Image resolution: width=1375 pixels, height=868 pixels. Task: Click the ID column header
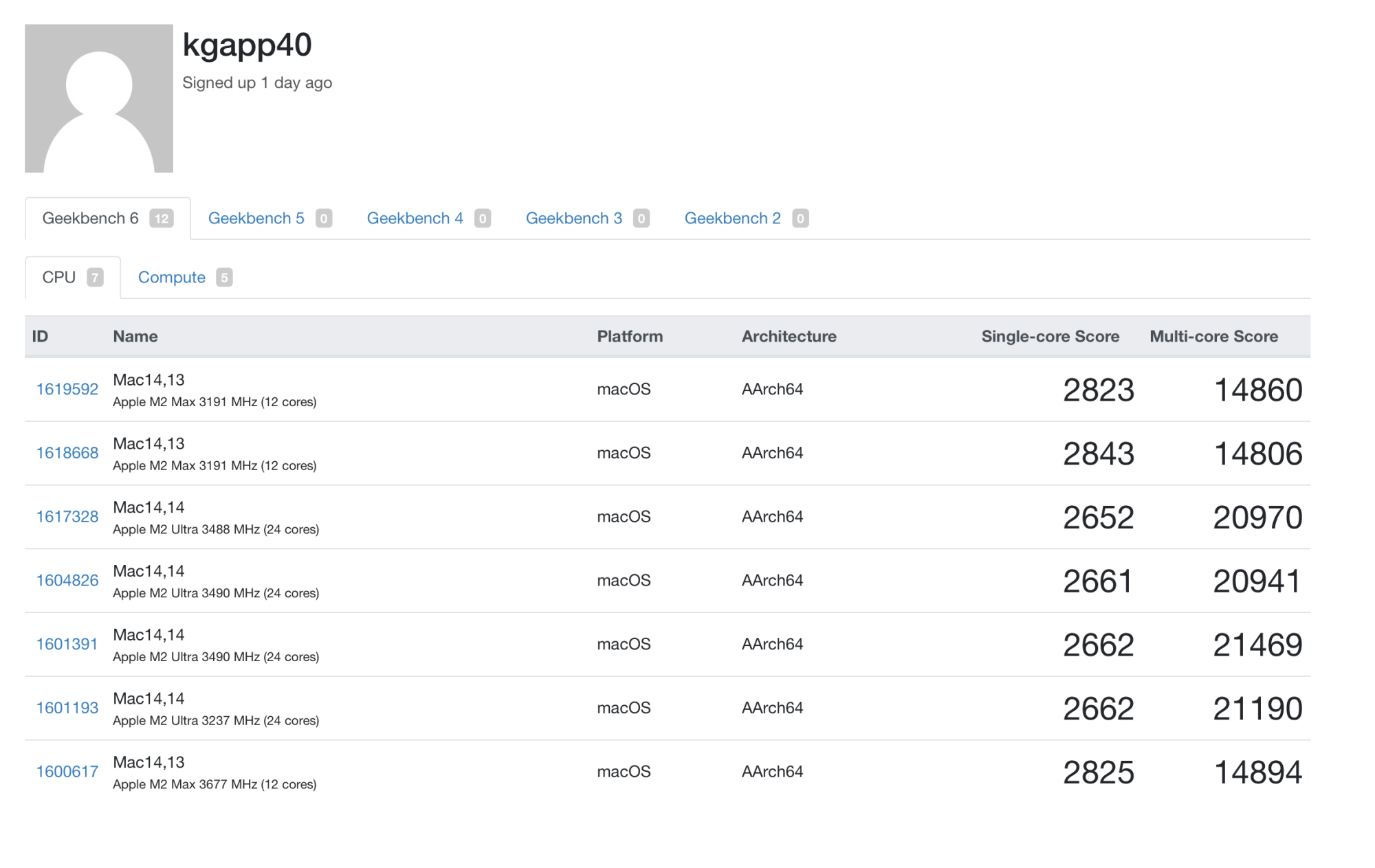[x=40, y=337]
